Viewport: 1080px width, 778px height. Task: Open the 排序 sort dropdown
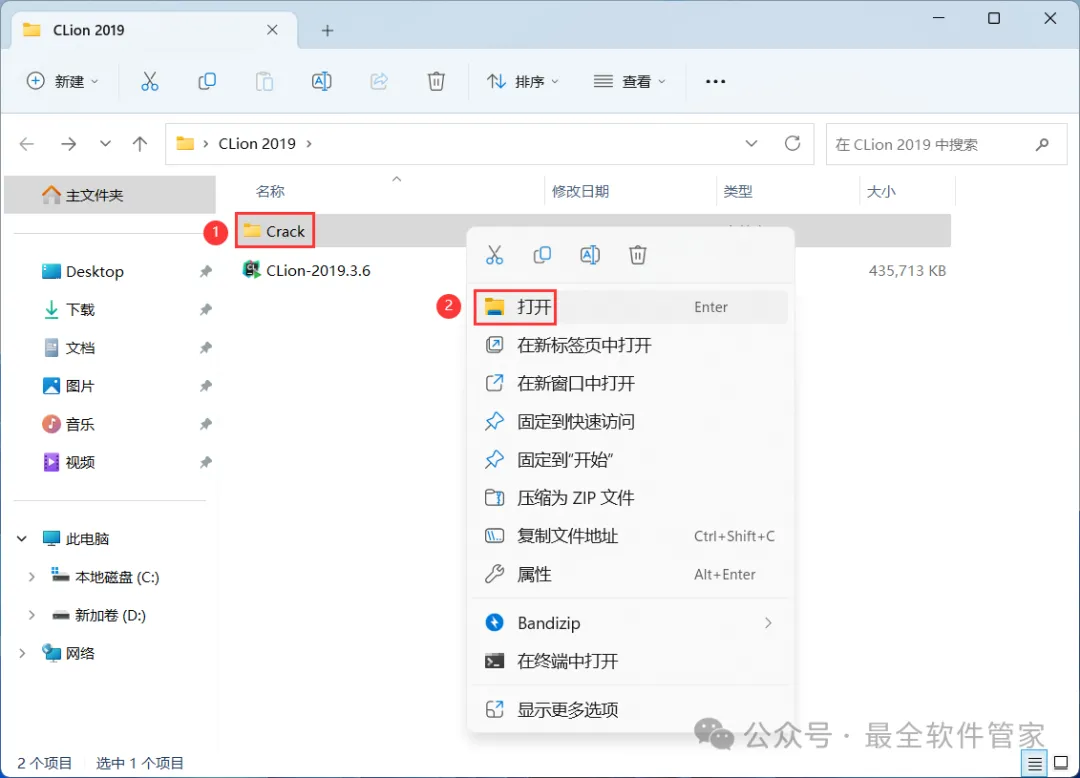coord(523,81)
